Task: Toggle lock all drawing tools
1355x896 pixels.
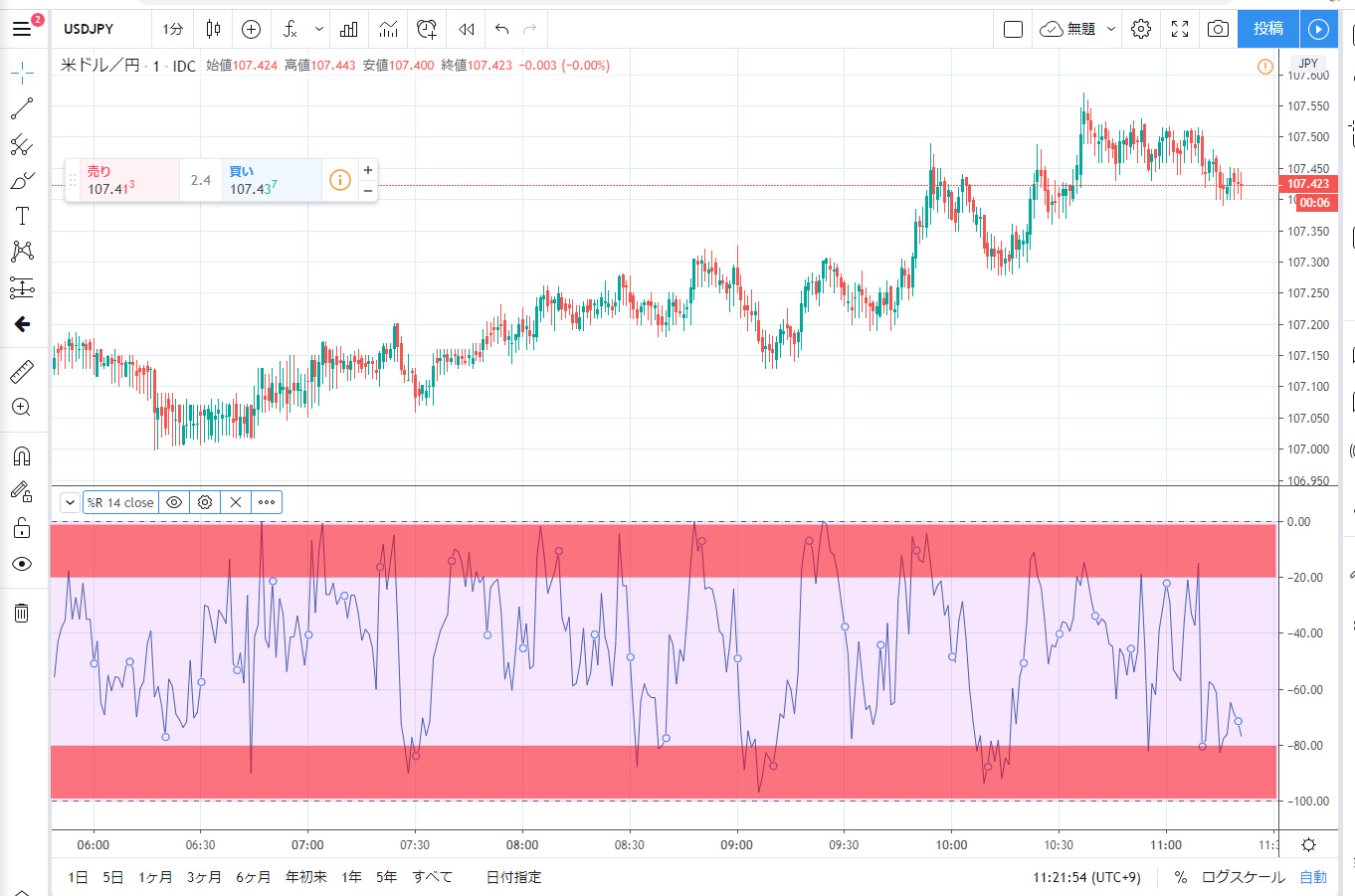Action: 22,528
